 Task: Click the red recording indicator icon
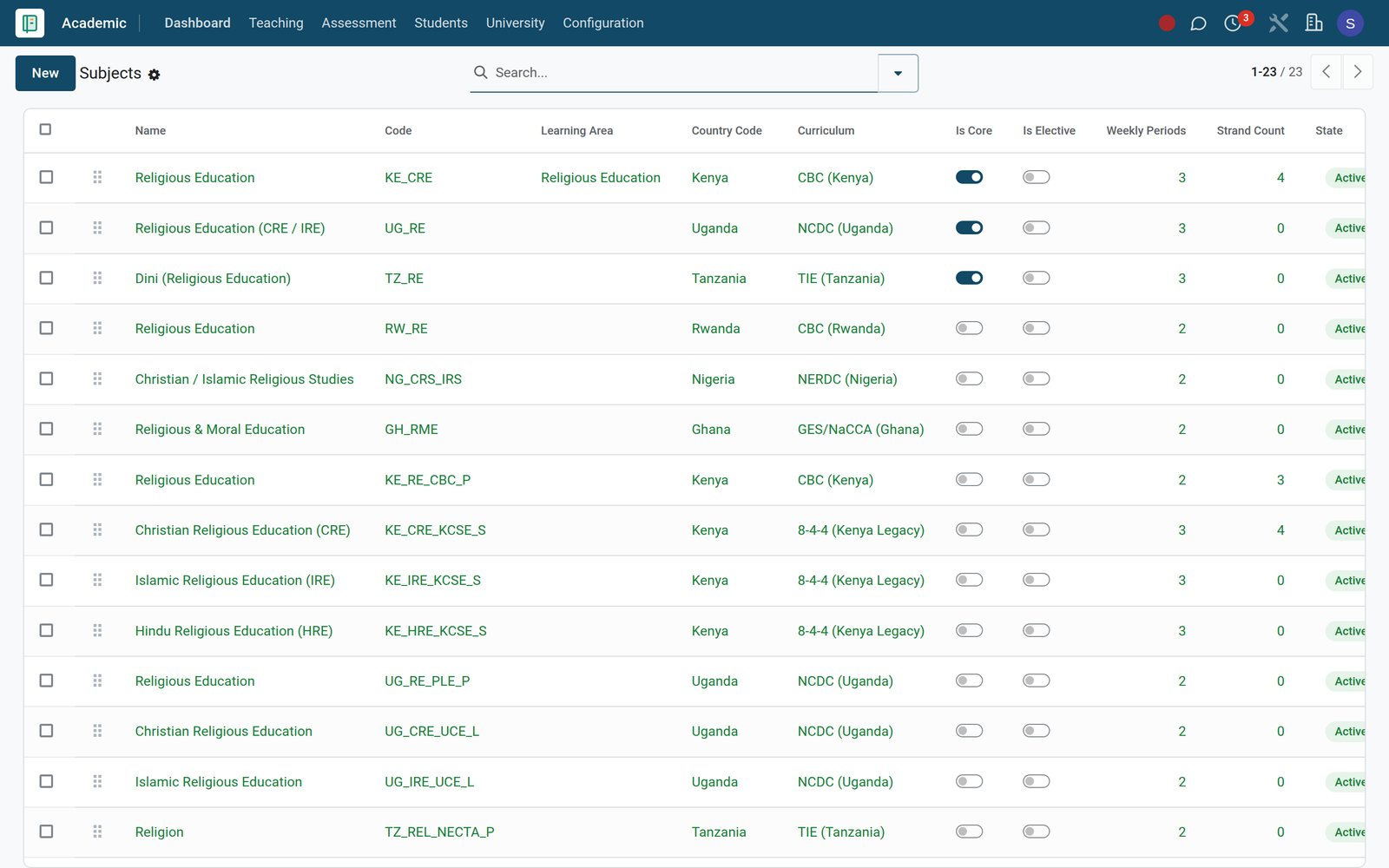click(1167, 23)
